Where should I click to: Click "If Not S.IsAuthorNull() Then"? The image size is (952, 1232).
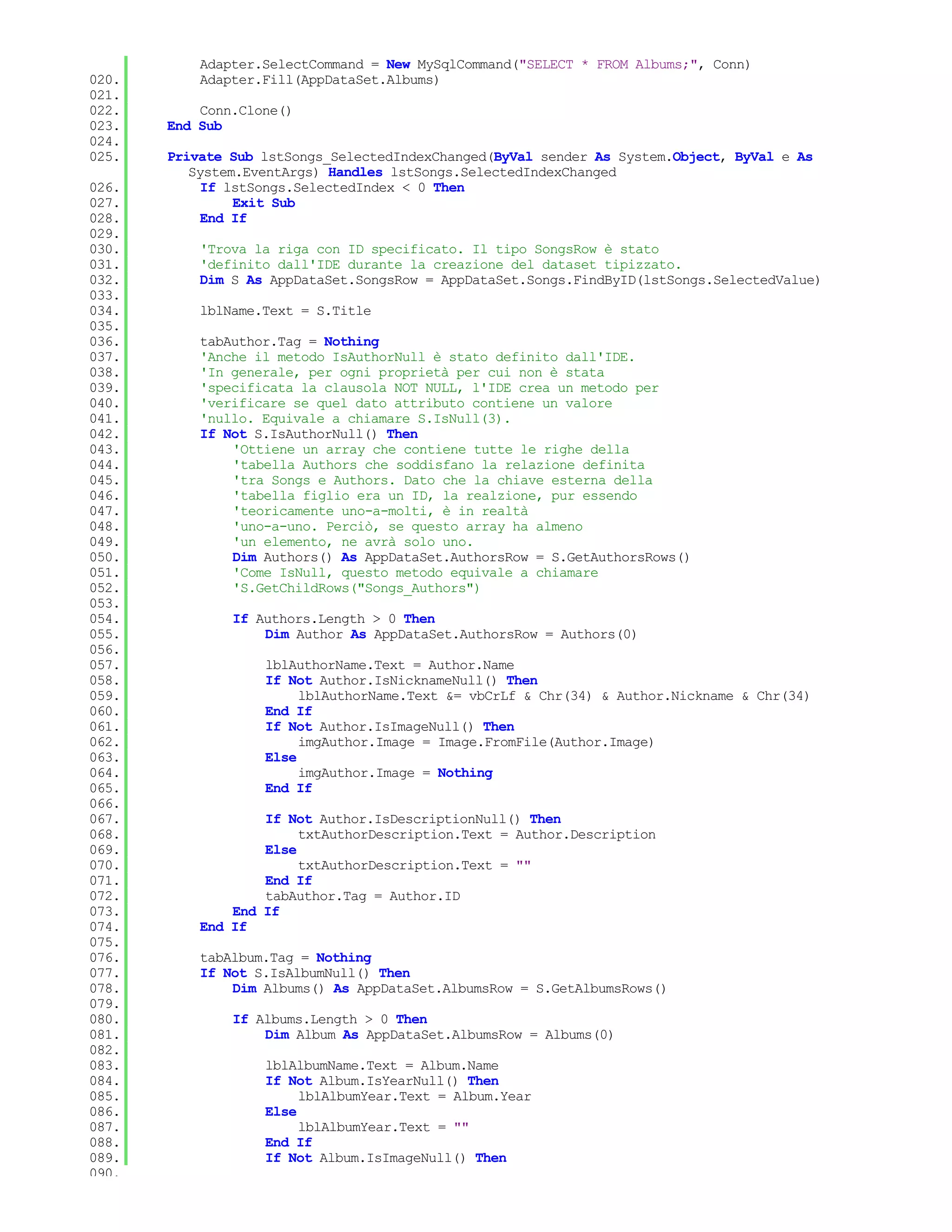(309, 434)
